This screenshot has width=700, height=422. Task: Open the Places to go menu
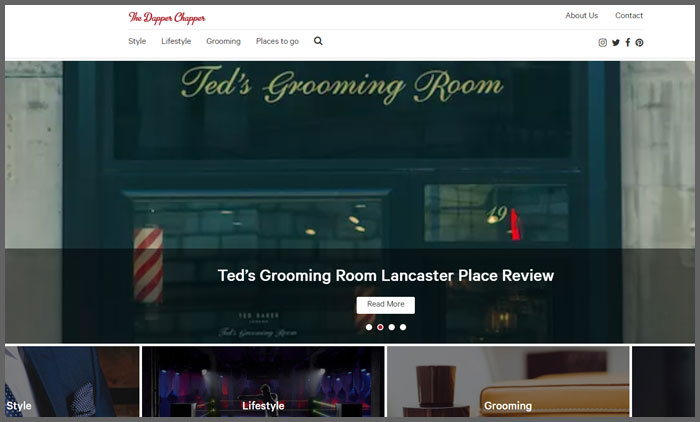(277, 41)
